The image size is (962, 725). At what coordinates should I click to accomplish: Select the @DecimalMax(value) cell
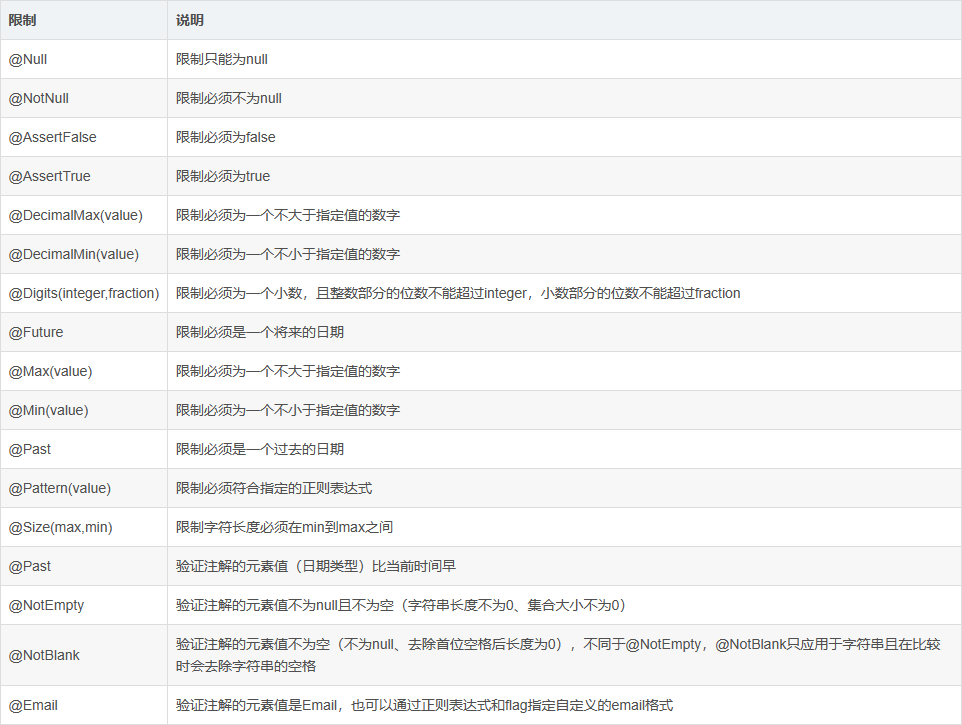pyautogui.click(x=76, y=215)
